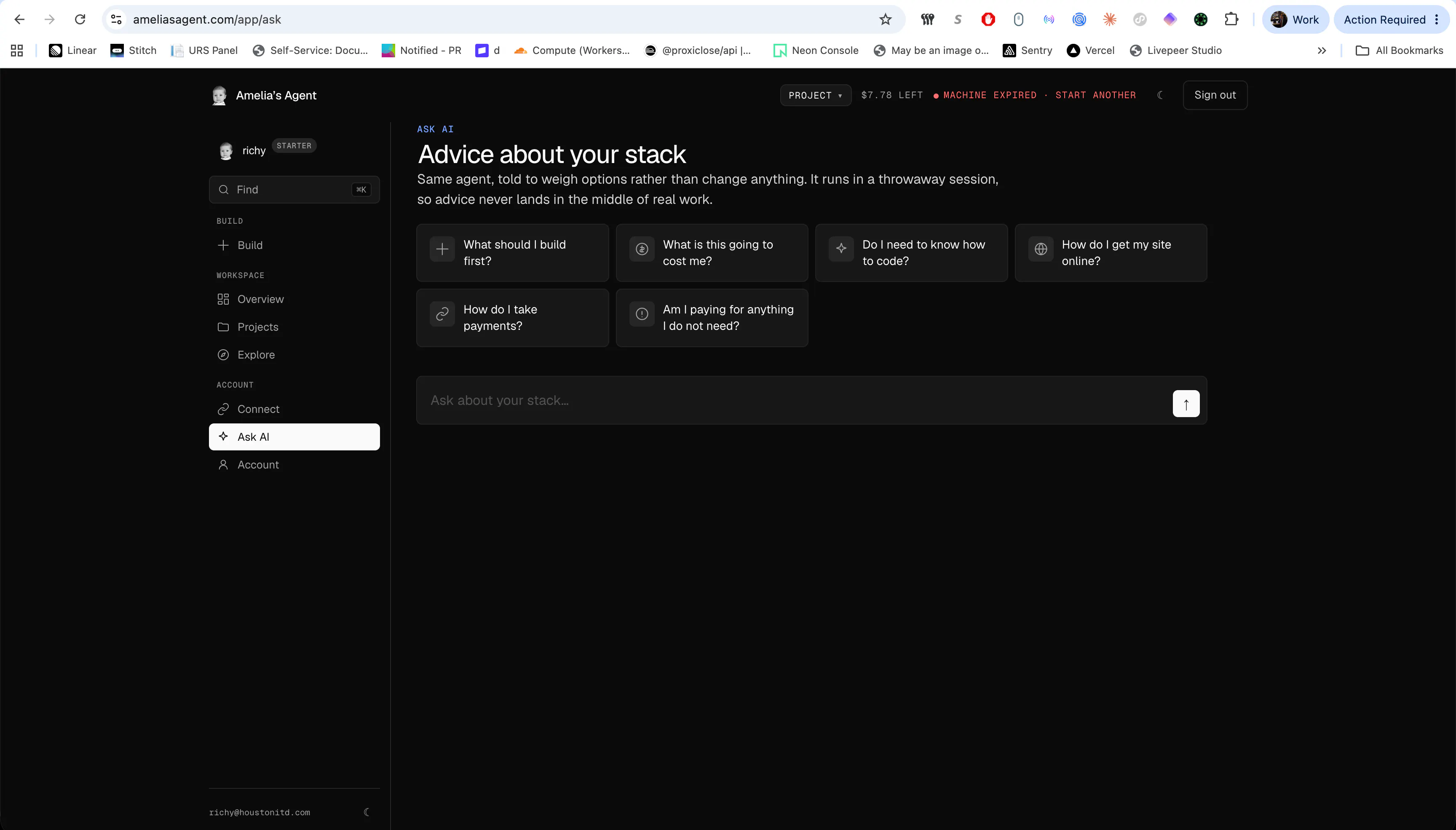The width and height of the screenshot is (1456, 830).
Task: Toggle dark mode with header moon icon
Action: (x=1160, y=95)
